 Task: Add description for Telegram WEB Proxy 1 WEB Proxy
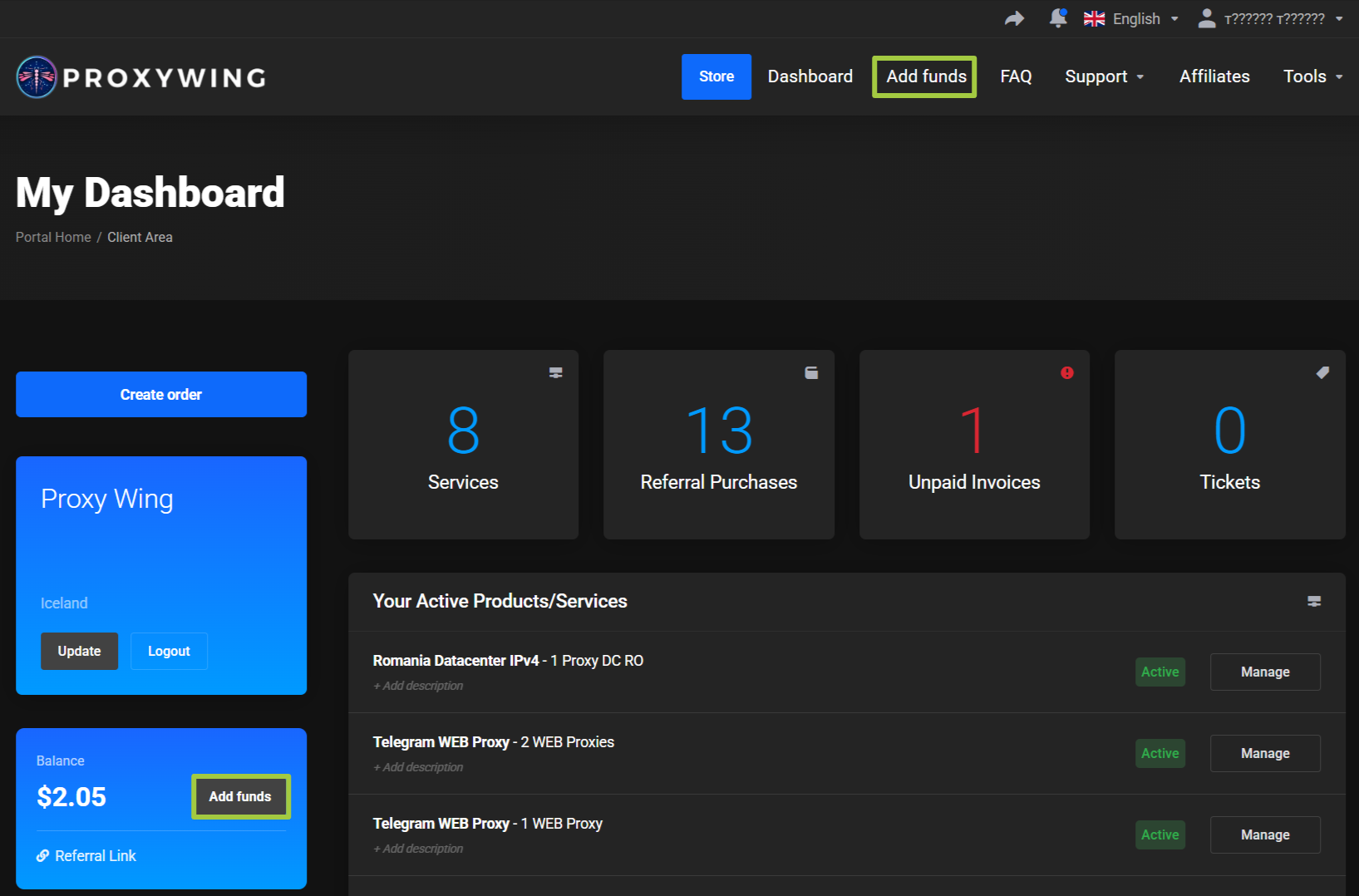[418, 849]
